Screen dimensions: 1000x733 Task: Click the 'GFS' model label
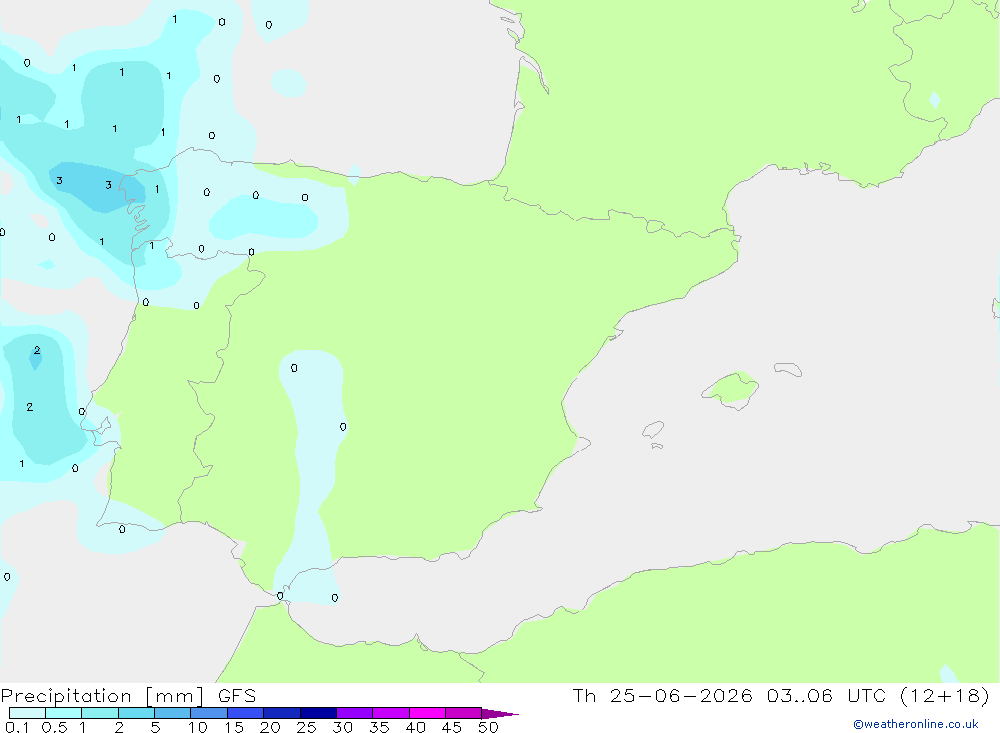(237, 695)
